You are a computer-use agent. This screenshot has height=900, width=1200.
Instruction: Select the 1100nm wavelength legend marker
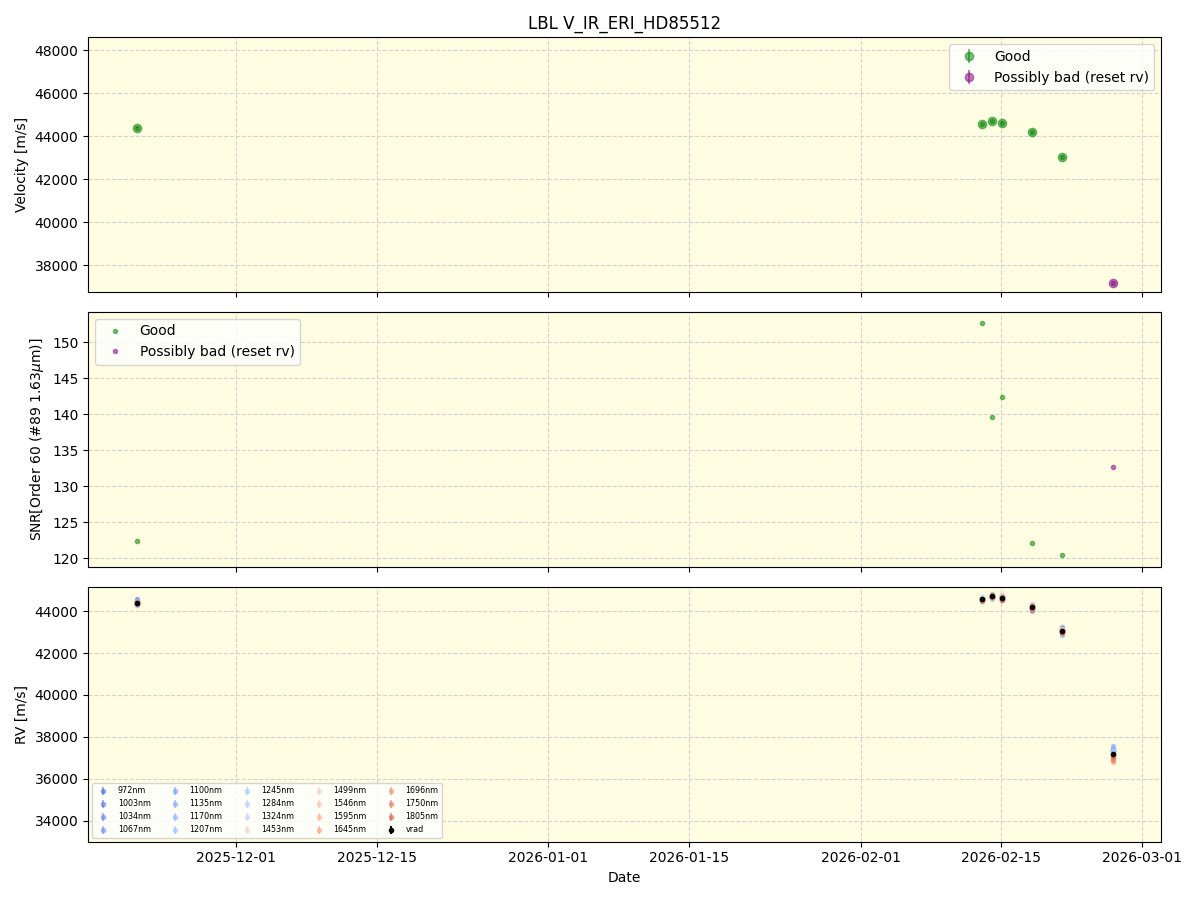tap(173, 789)
